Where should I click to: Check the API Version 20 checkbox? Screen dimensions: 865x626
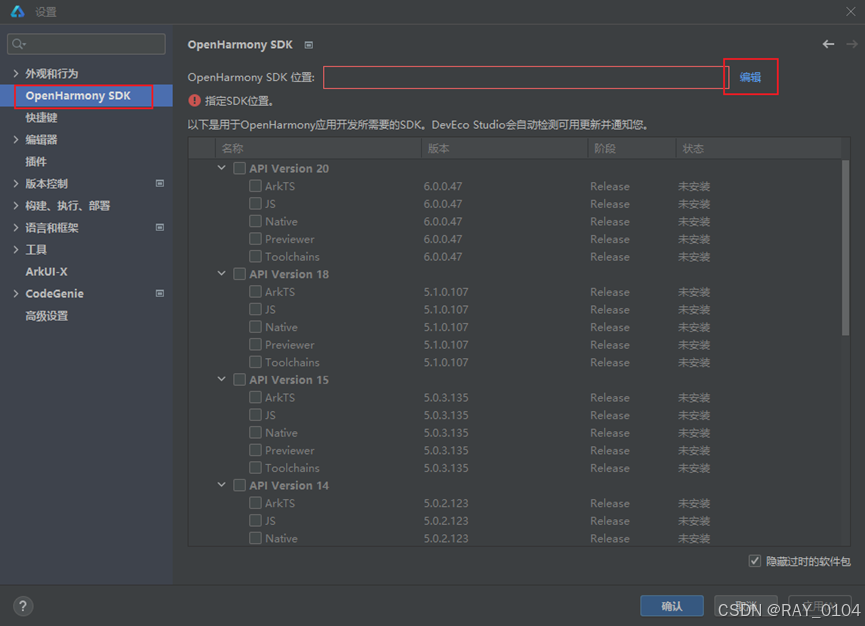pyautogui.click(x=239, y=168)
